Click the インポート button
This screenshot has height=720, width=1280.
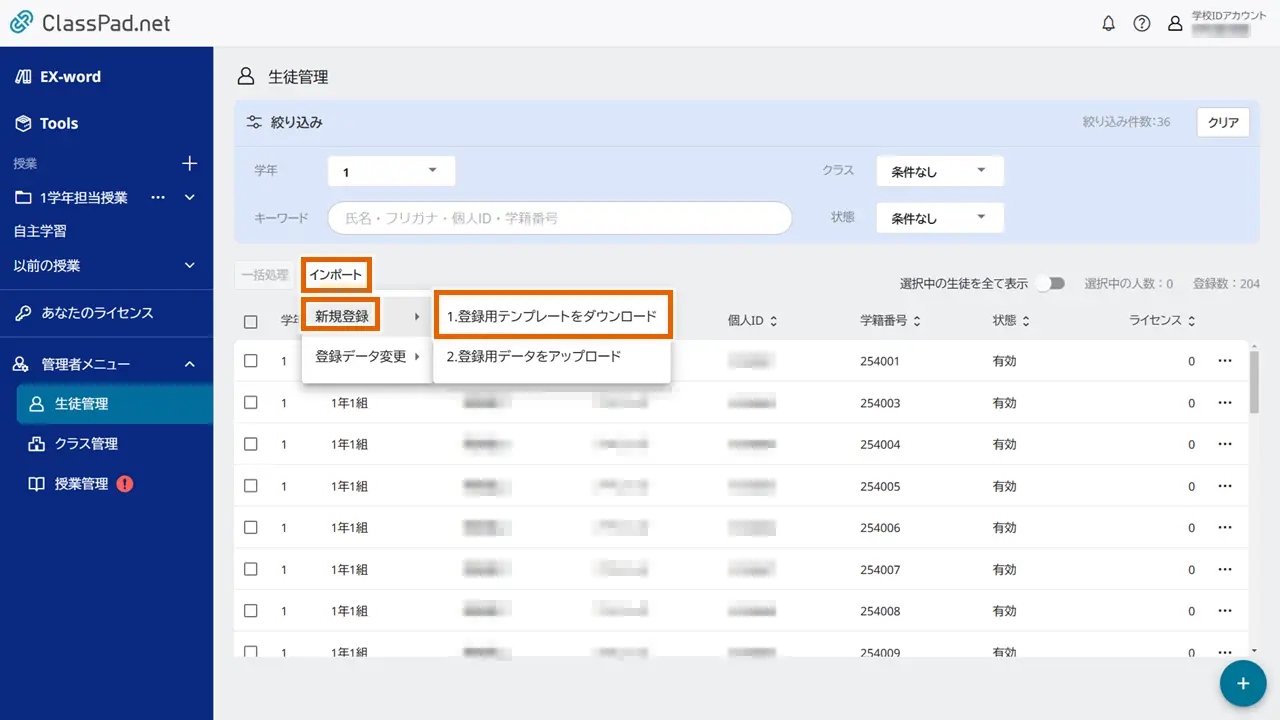pyautogui.click(x=335, y=275)
